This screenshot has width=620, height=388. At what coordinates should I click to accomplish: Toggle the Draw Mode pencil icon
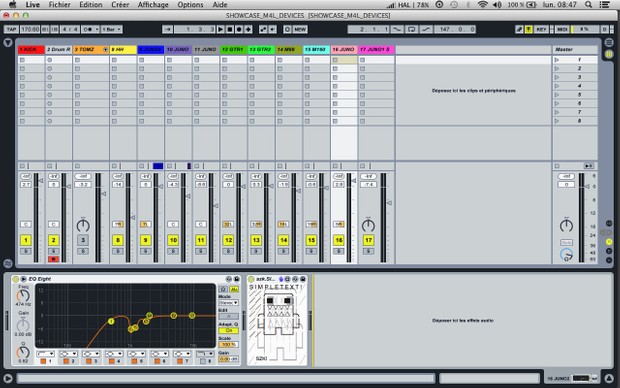pyautogui.click(x=520, y=29)
